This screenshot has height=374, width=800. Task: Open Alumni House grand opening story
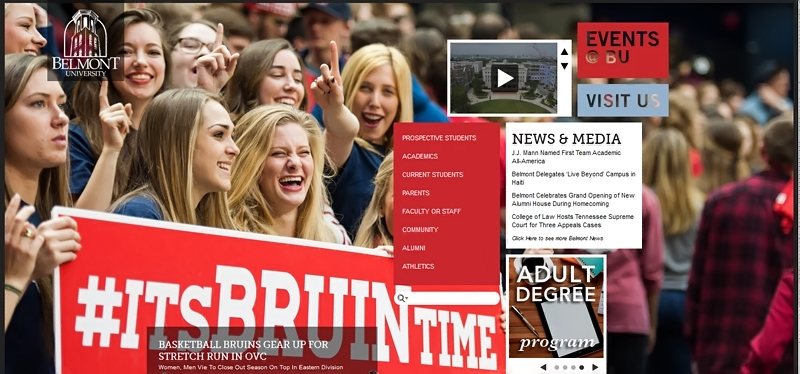pyautogui.click(x=573, y=200)
